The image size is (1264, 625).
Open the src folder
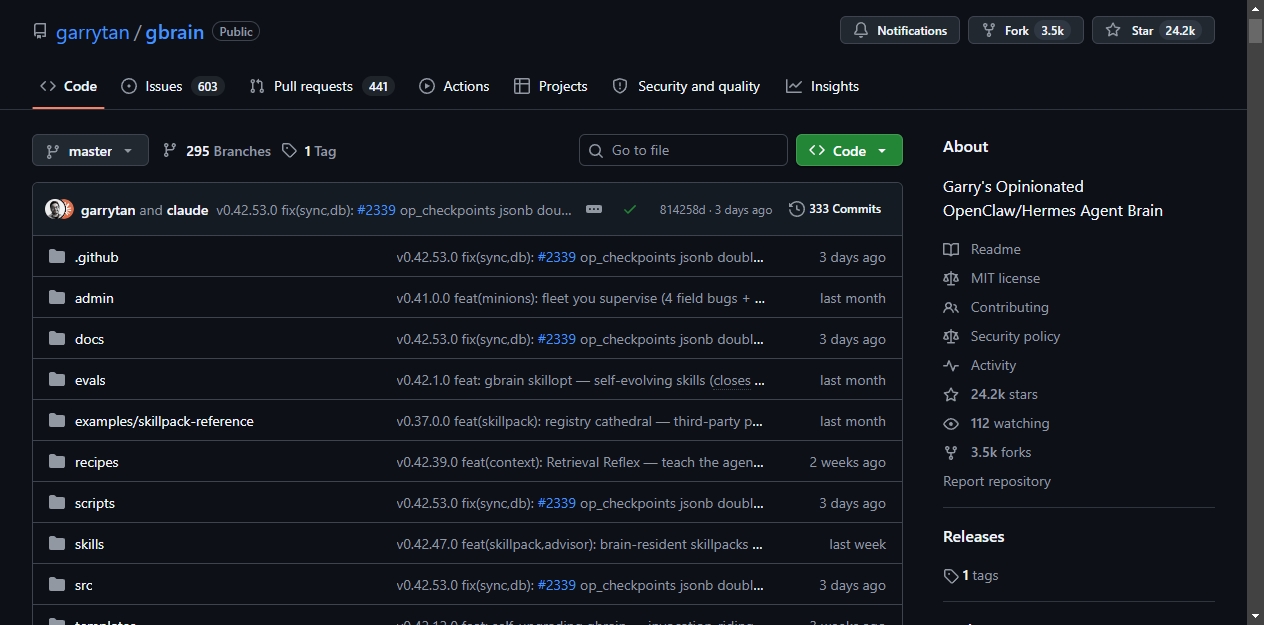click(x=84, y=585)
